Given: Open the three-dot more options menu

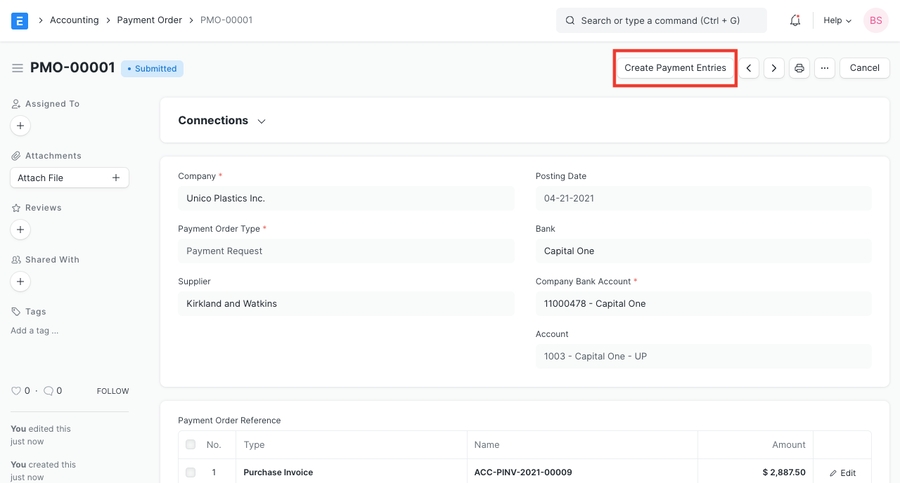Looking at the screenshot, I should [824, 68].
